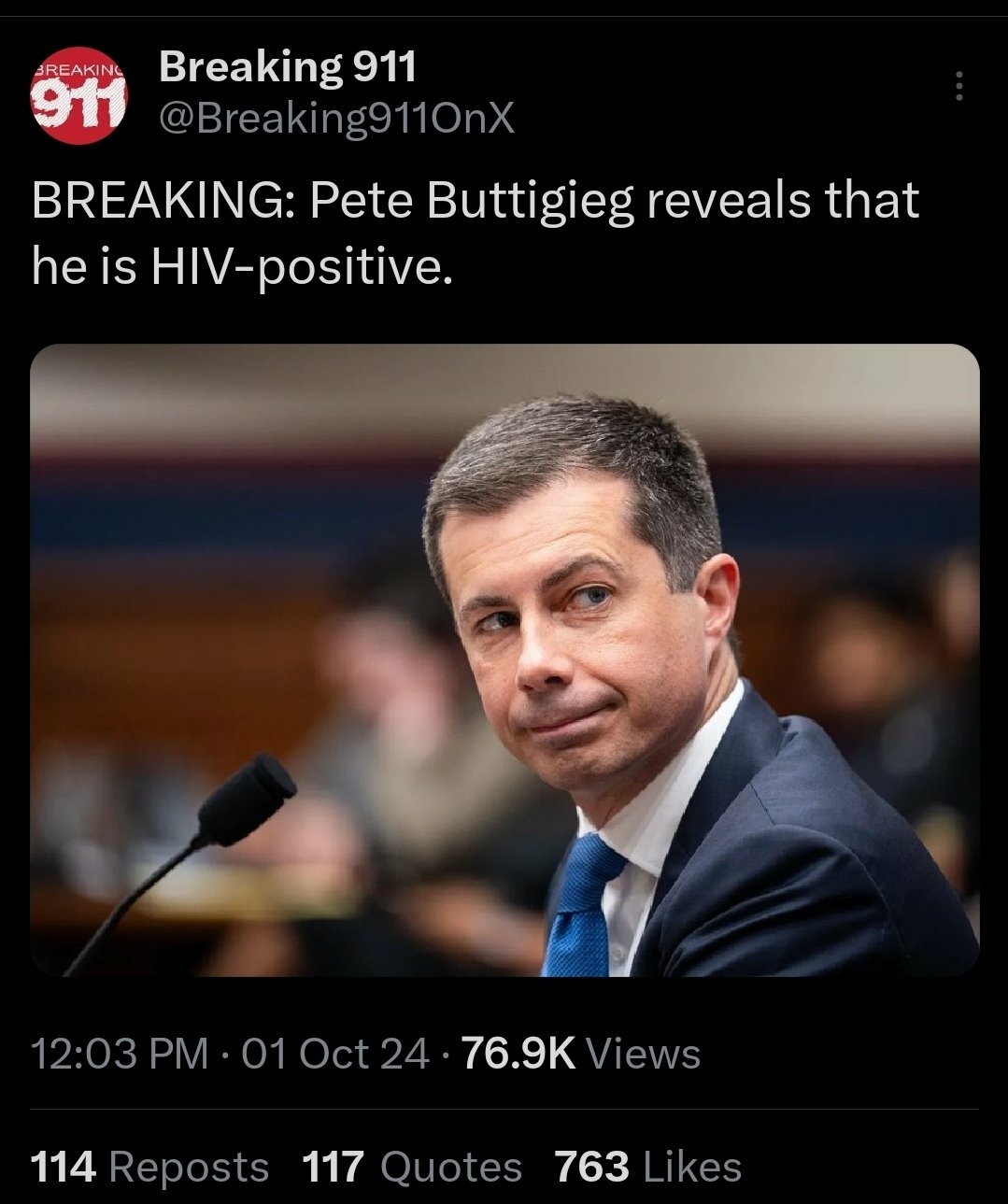Click the Quotes label text
Screen dimensions: 1008x1204
tap(451, 1167)
